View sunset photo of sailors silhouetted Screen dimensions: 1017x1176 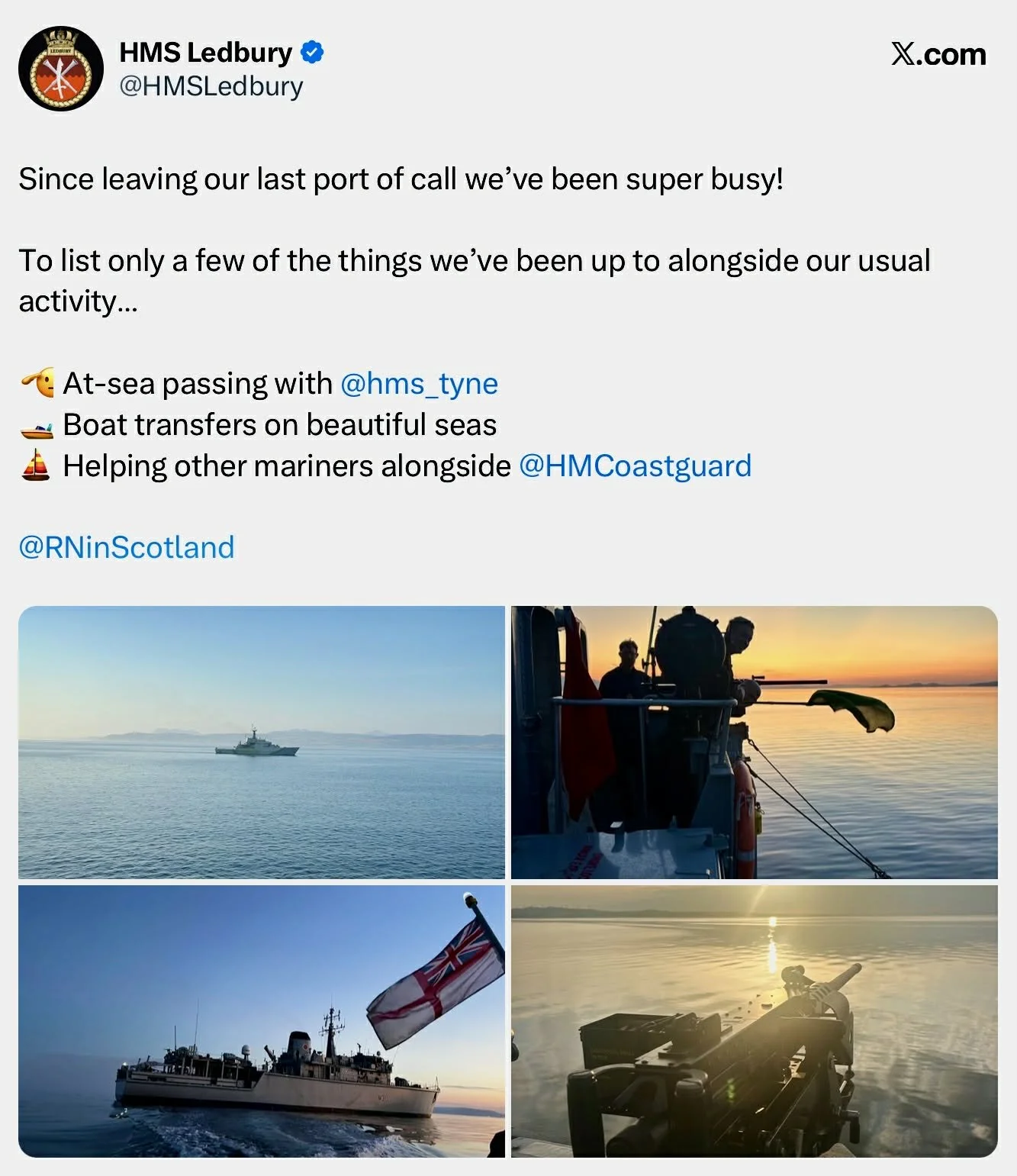pyautogui.click(x=755, y=743)
